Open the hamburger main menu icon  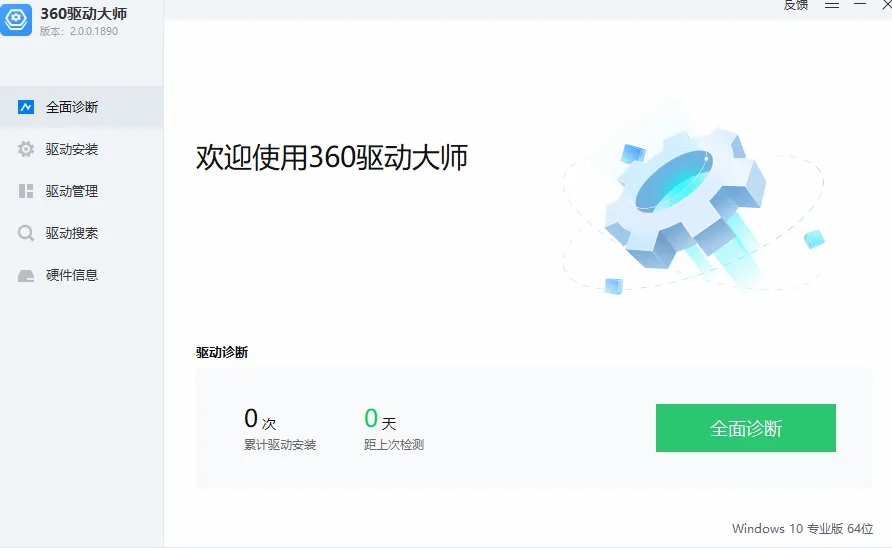832,5
